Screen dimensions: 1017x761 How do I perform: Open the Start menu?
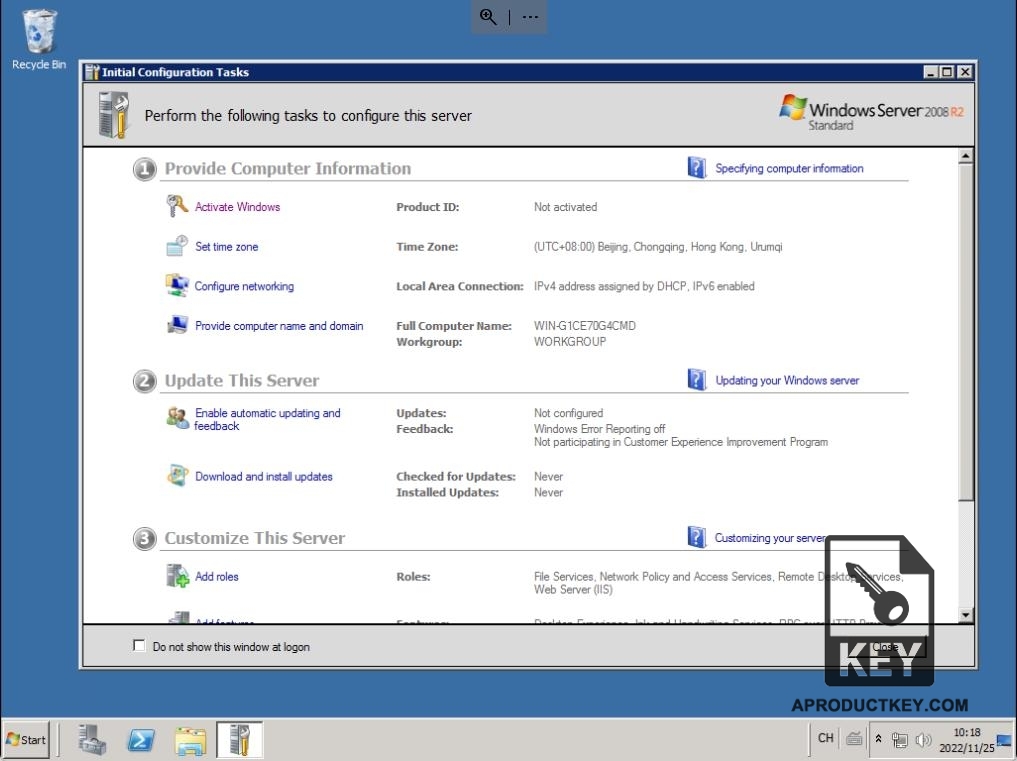coord(26,740)
